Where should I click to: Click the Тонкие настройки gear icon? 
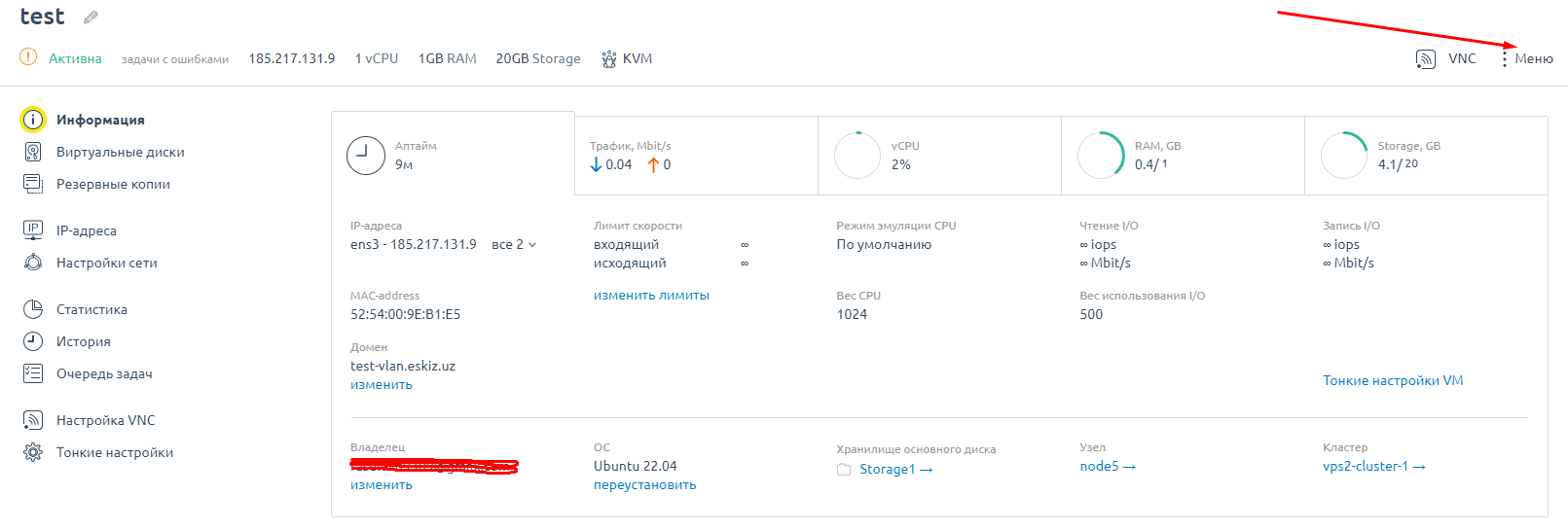click(x=33, y=452)
